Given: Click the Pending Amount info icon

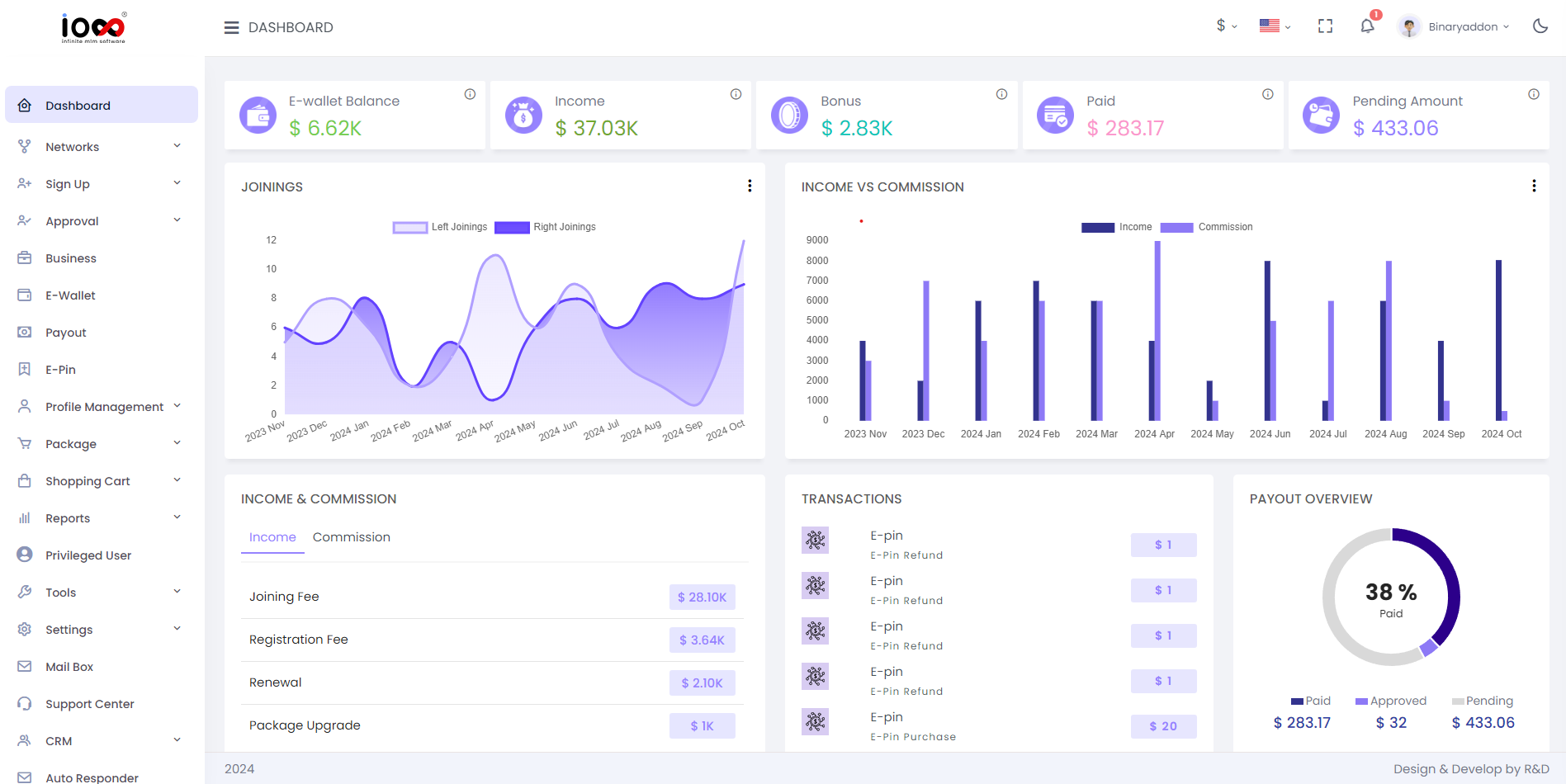Looking at the screenshot, I should 1533,94.
